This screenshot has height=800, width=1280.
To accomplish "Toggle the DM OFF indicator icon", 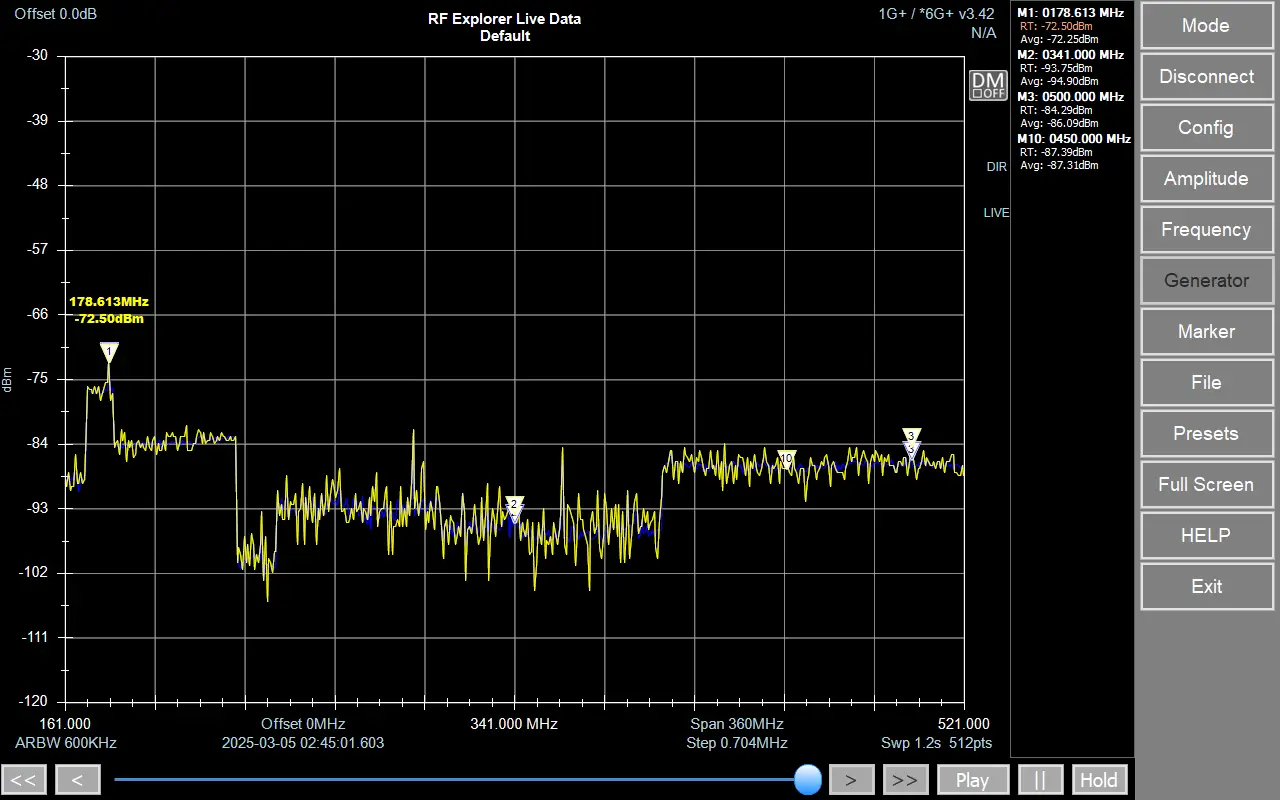I will pos(988,85).
